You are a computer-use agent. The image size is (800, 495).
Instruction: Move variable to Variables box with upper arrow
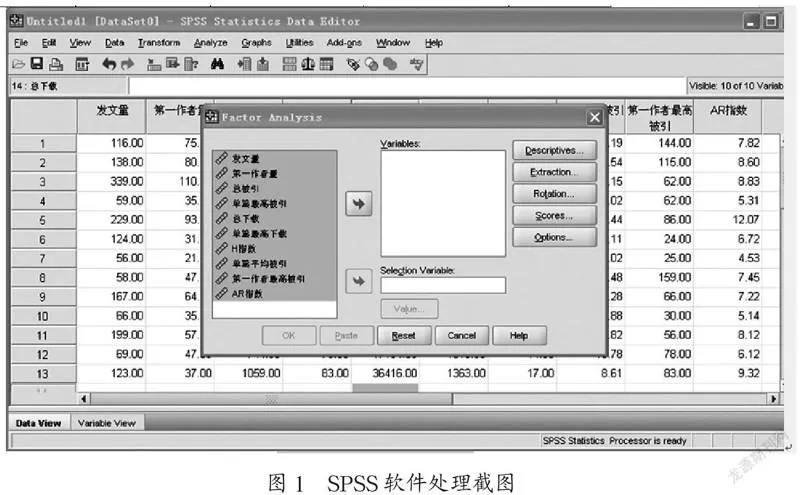(x=359, y=204)
